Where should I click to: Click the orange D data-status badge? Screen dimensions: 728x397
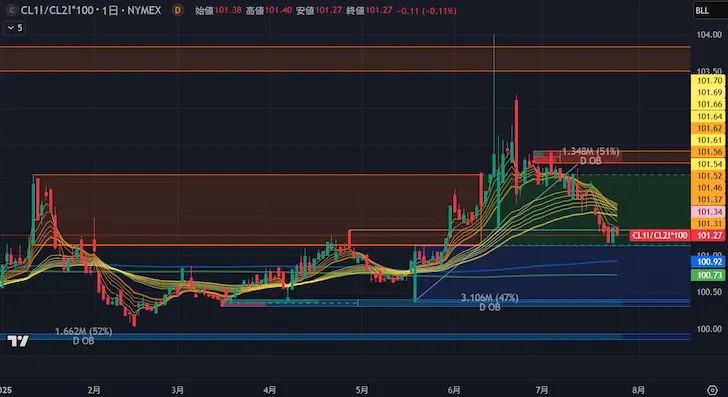click(x=177, y=10)
